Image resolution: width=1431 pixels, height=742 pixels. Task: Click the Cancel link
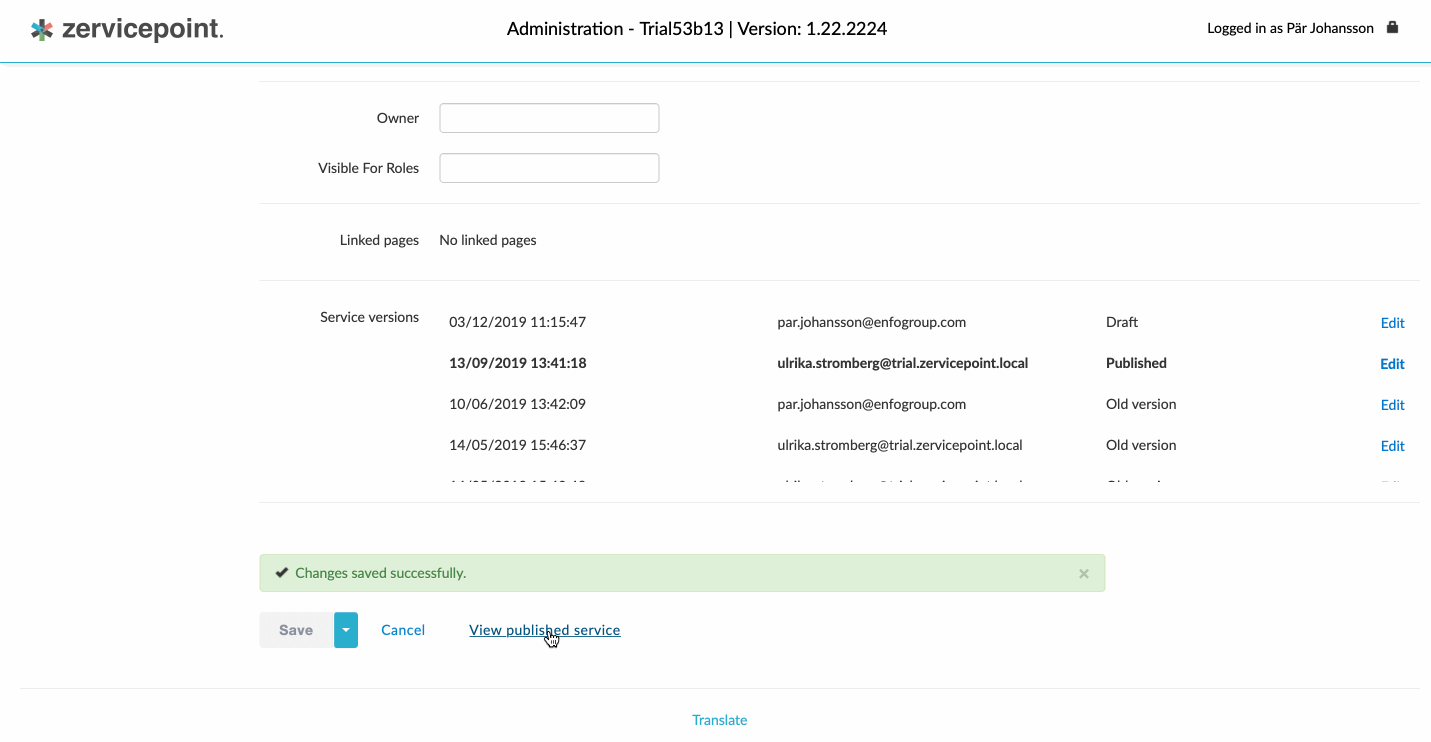click(403, 630)
